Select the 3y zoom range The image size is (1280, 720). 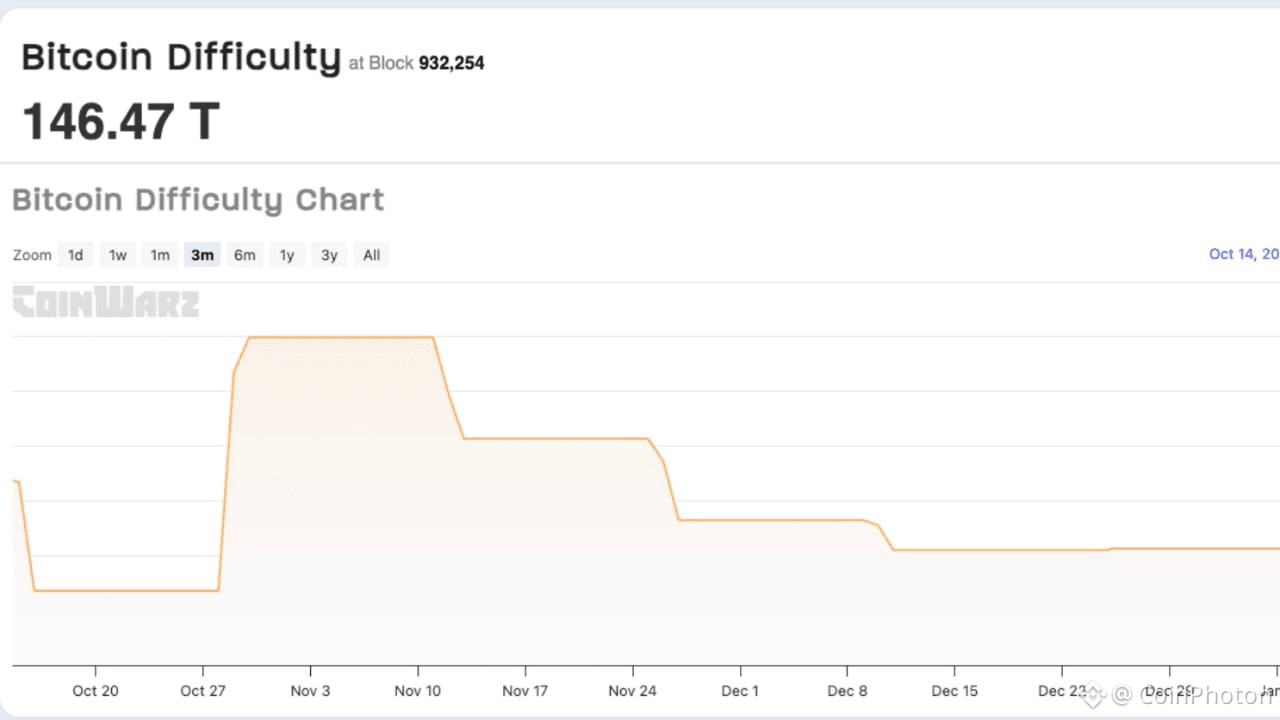tap(329, 255)
